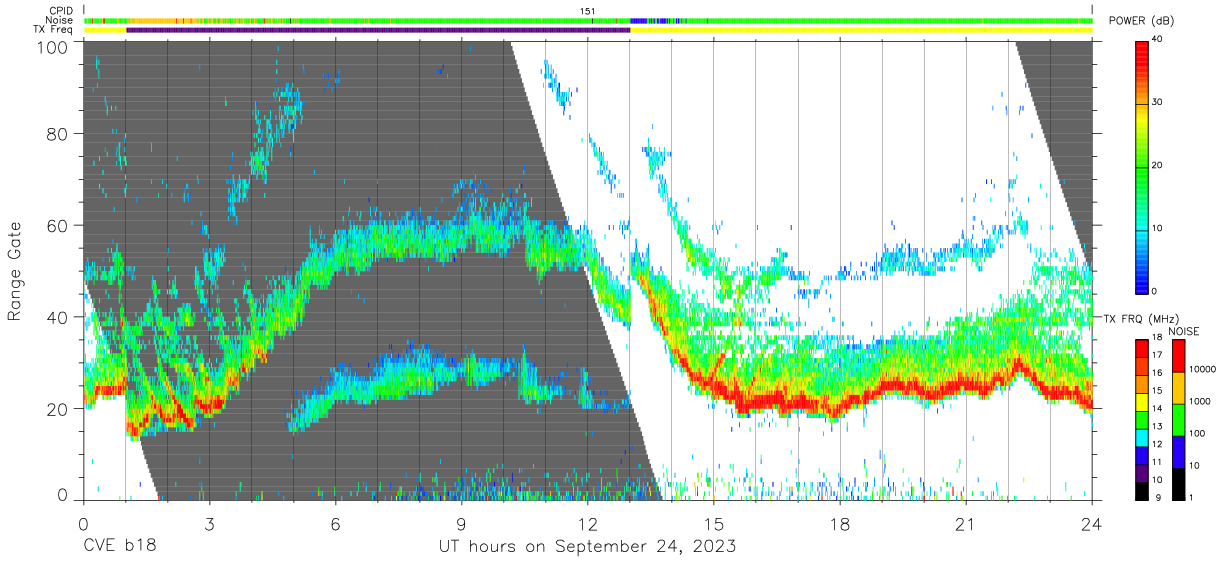Click the black bottom block of NOISE scale
Screen dimensions: 1228x567
(1177, 484)
